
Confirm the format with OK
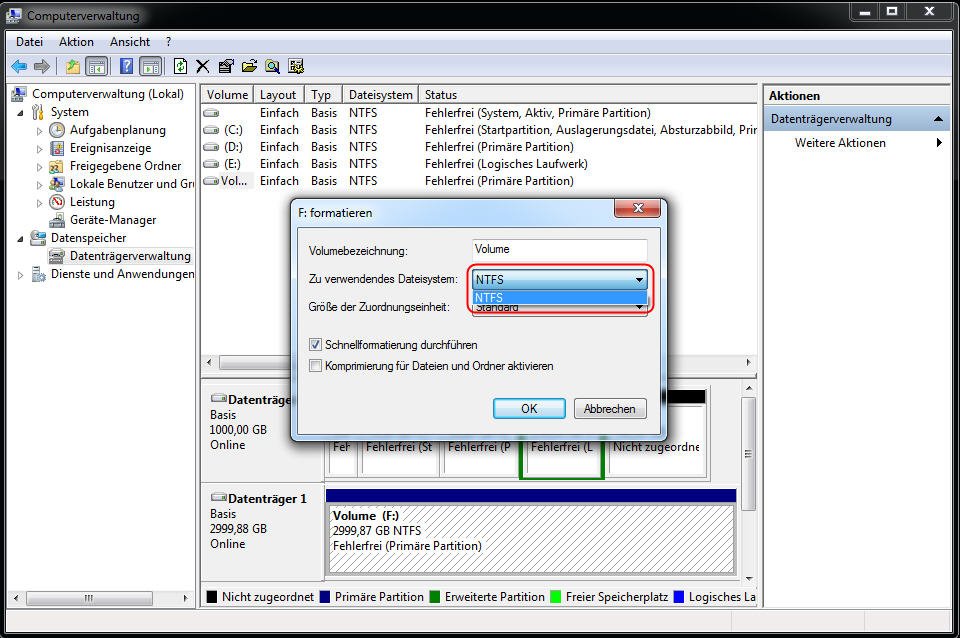pos(529,408)
